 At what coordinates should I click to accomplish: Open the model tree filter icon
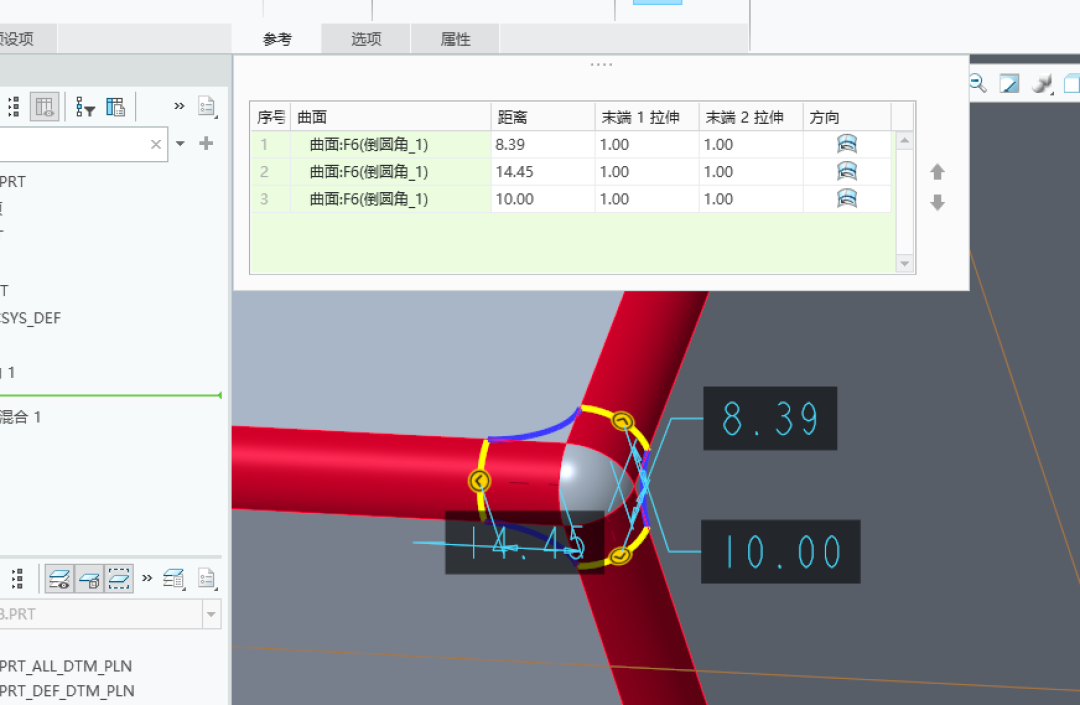click(x=85, y=107)
